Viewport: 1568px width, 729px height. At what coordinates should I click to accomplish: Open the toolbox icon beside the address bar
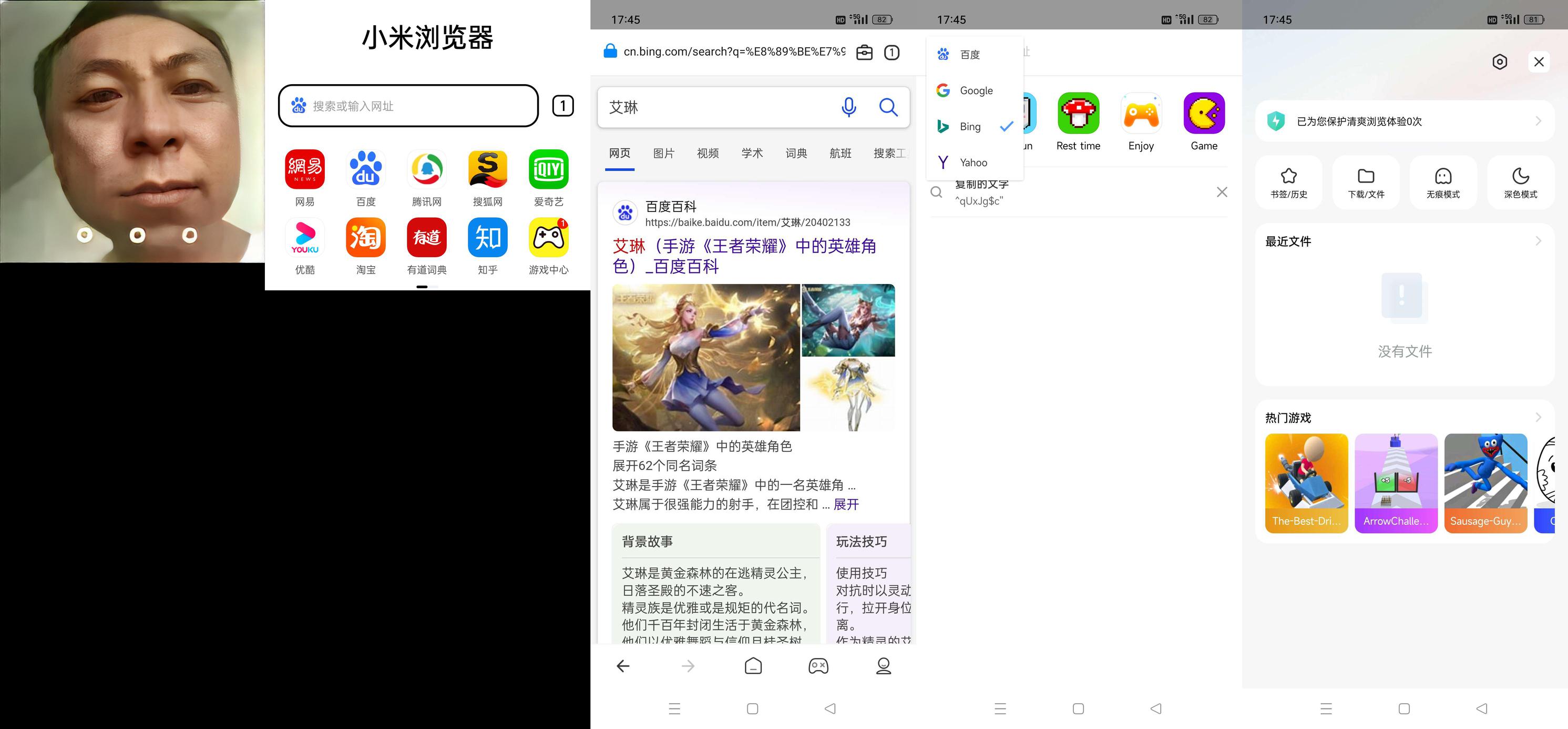click(864, 53)
